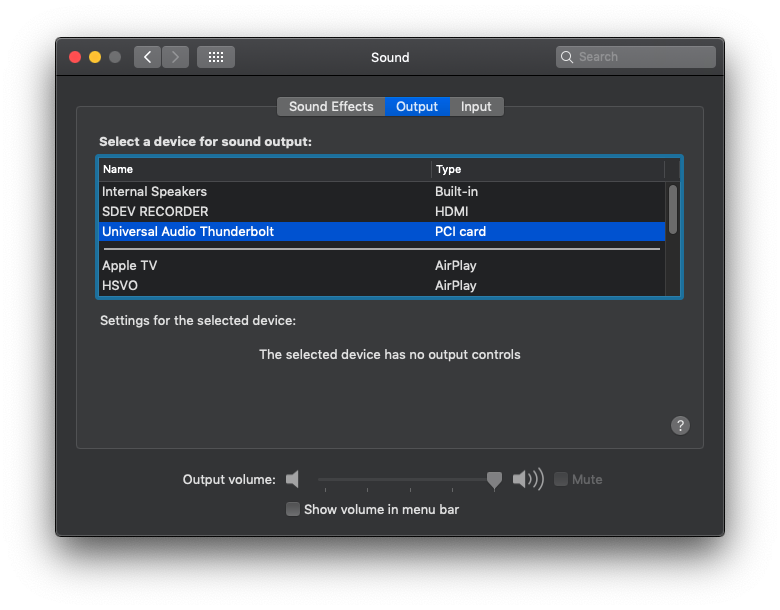Viewport: 780px width, 610px height.
Task: Open help with the question mark button
Action: point(680,425)
